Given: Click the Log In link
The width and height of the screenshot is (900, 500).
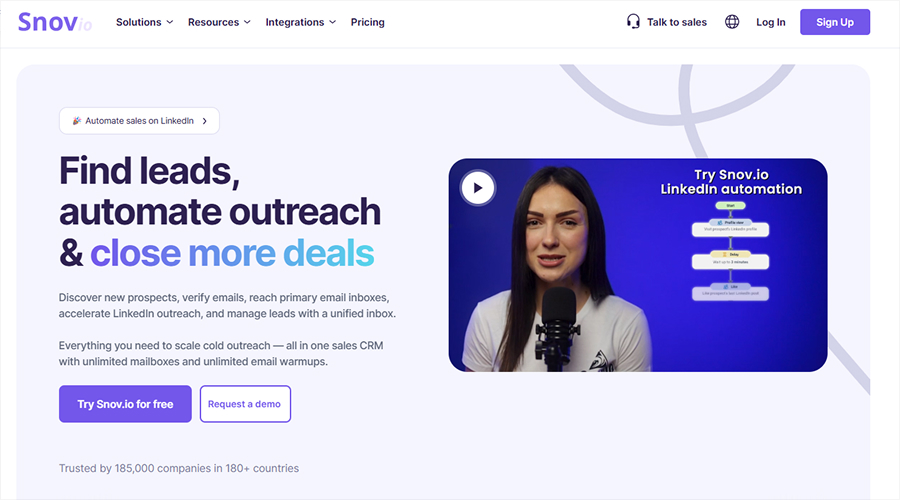Looking at the screenshot, I should click(x=770, y=22).
